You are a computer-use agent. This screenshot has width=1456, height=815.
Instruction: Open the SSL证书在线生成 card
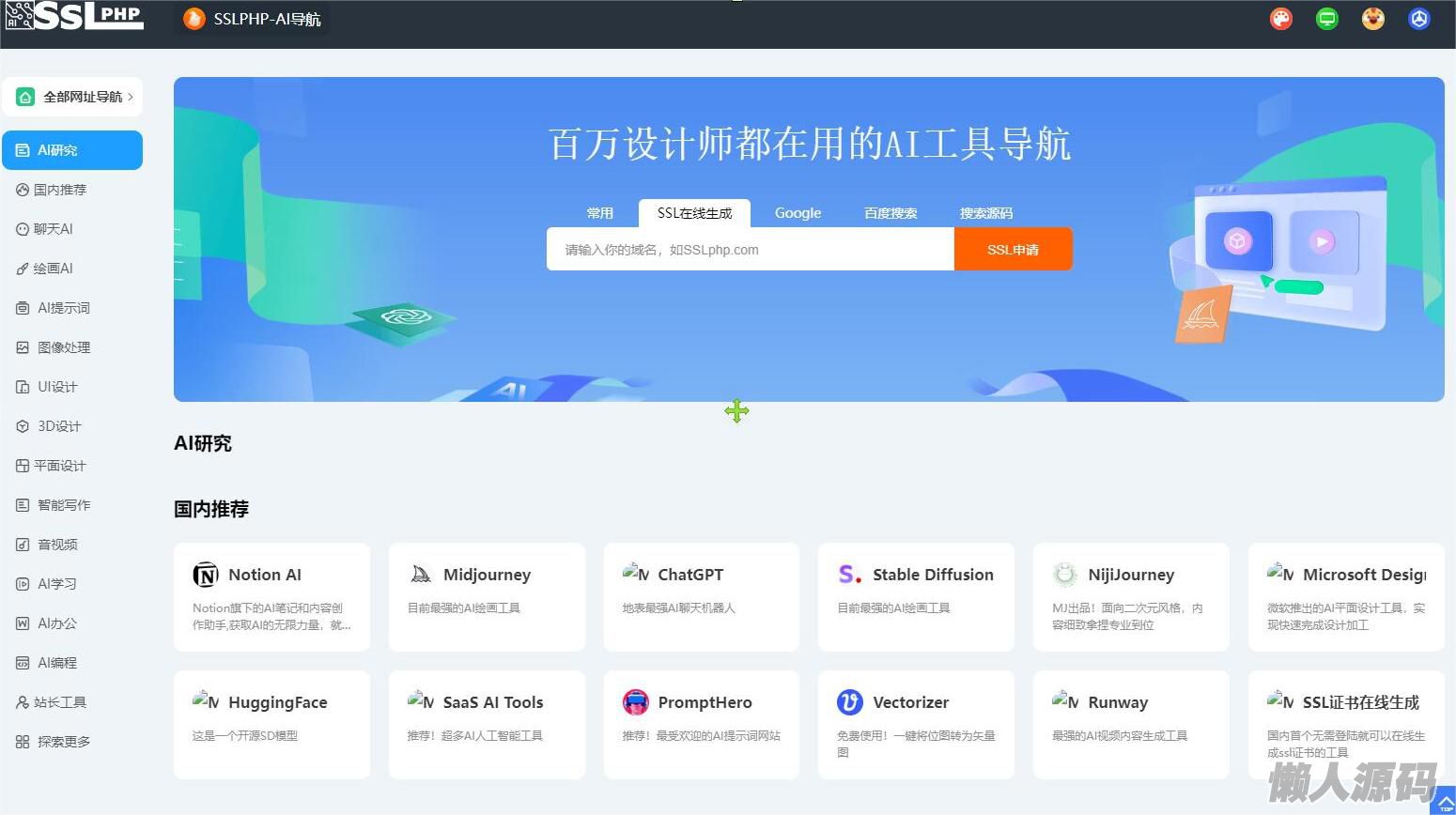point(1346,725)
